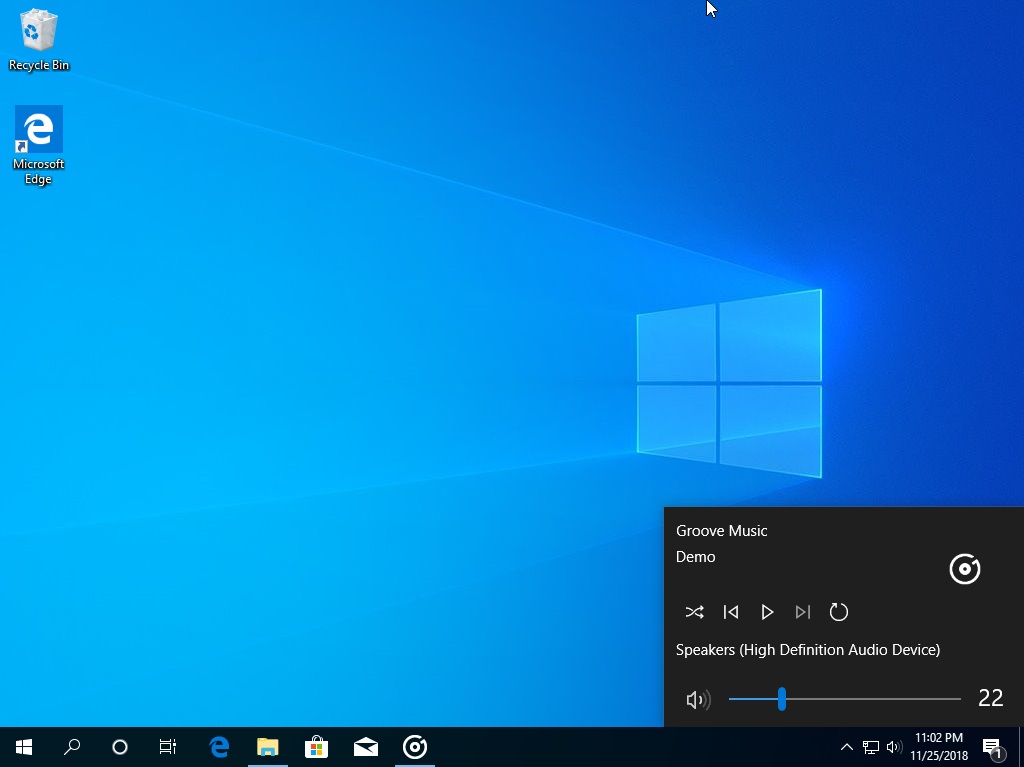Click the network icon in the system tray
Image resolution: width=1024 pixels, height=767 pixels.
tap(868, 746)
